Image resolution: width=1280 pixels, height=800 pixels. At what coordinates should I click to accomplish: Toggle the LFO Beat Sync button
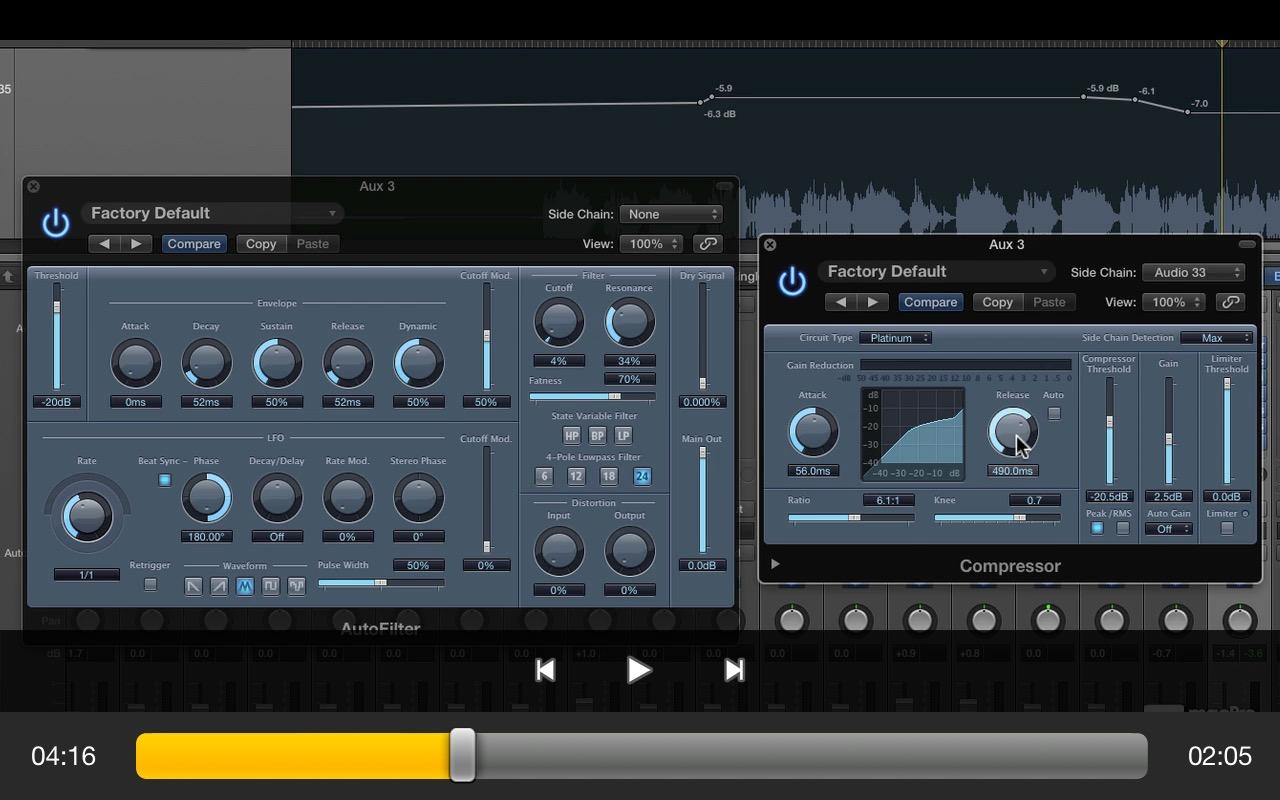(165, 480)
